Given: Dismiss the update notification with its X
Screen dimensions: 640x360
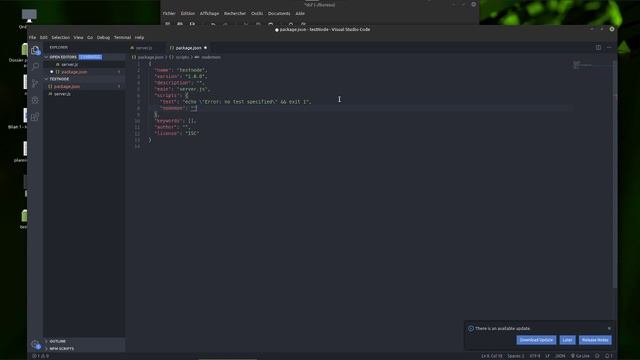Looking at the screenshot, I should 609,328.
